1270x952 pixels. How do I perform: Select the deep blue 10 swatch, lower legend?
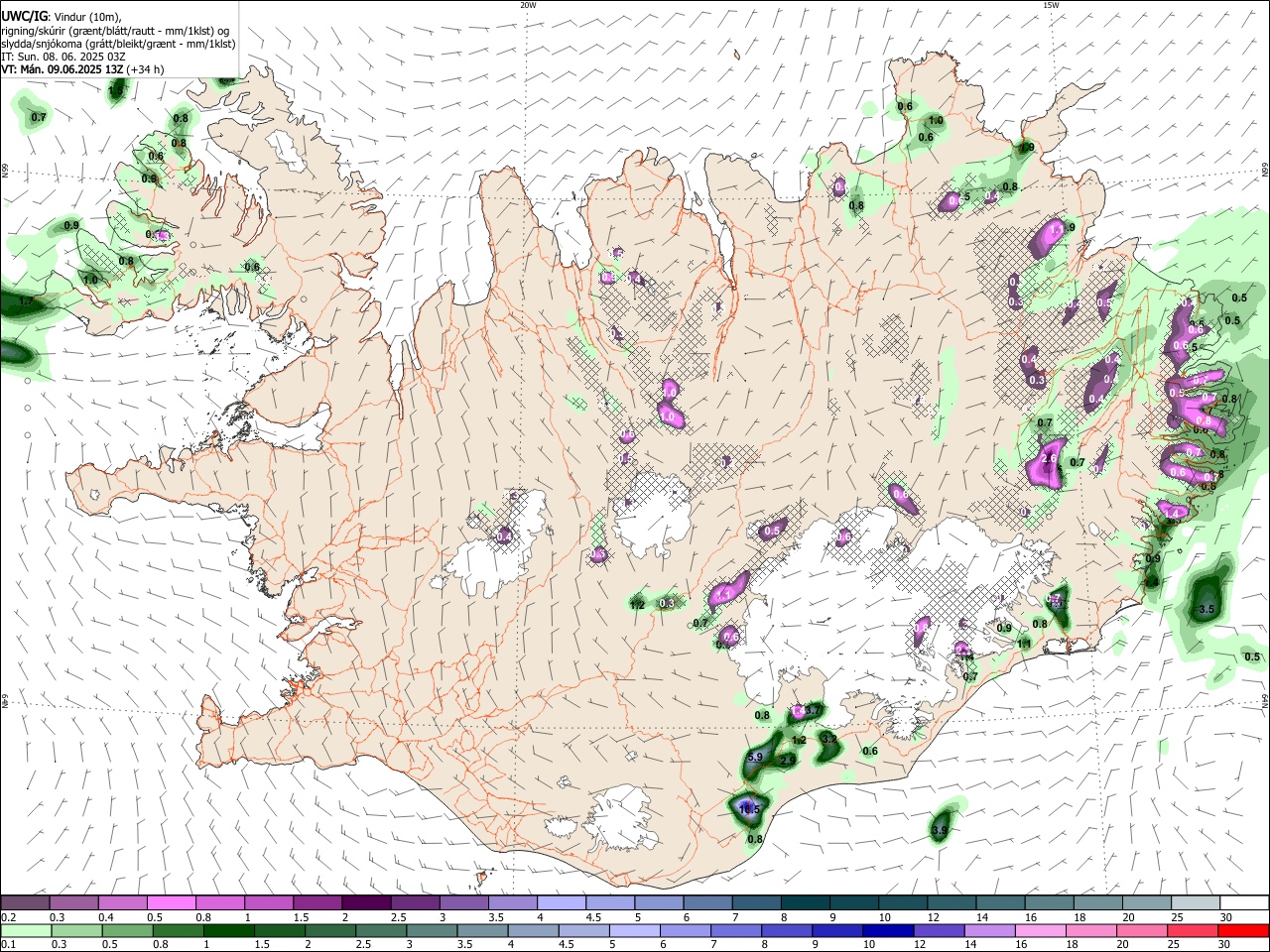tap(887, 931)
